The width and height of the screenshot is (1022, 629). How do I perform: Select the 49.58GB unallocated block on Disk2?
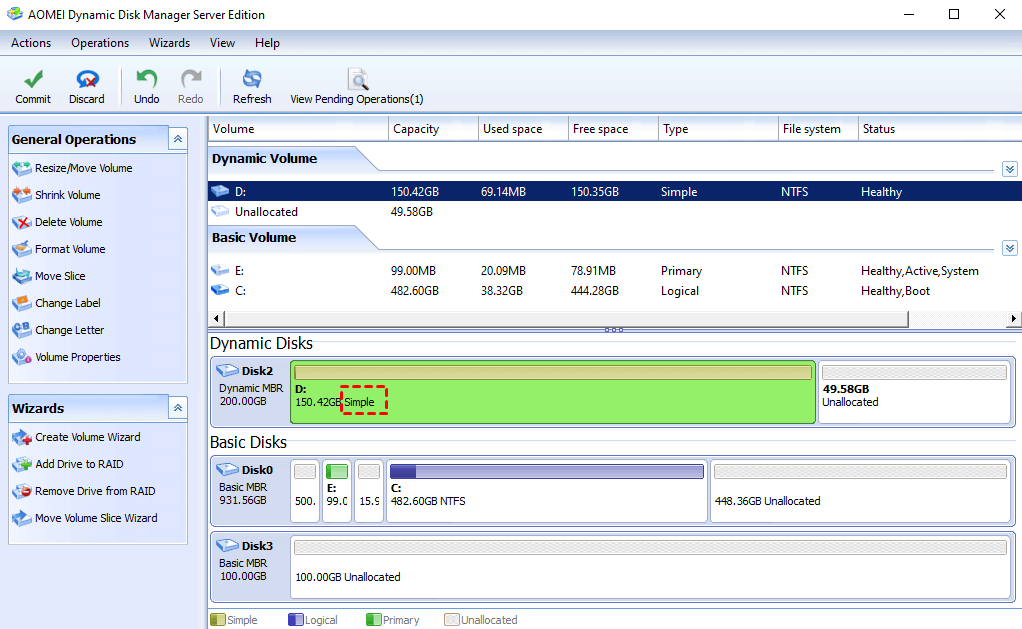[x=914, y=392]
